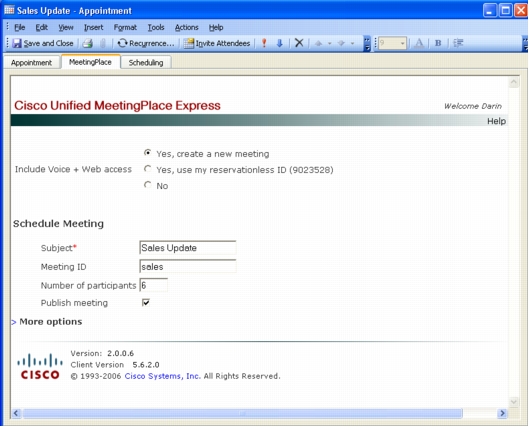Switch to the Appointment tab

pos(31,63)
